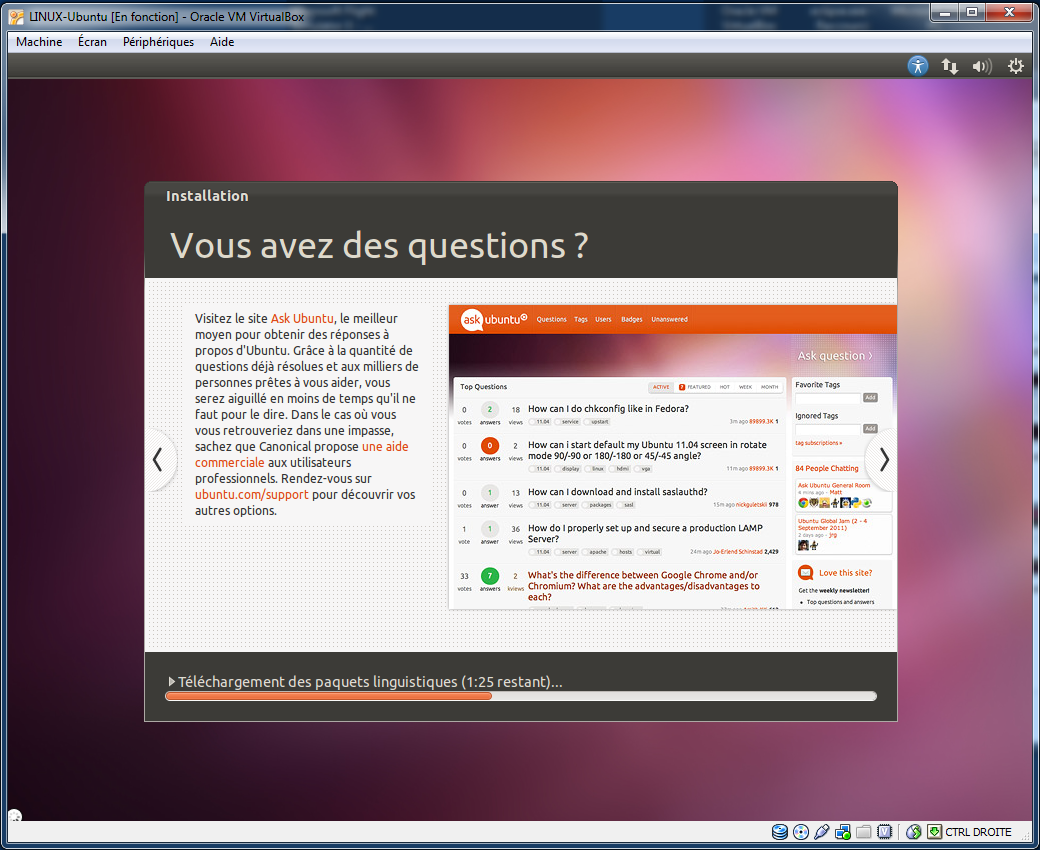The width and height of the screenshot is (1040, 850).
Task: Click the keyboard capture green arrow icon
Action: click(x=935, y=831)
